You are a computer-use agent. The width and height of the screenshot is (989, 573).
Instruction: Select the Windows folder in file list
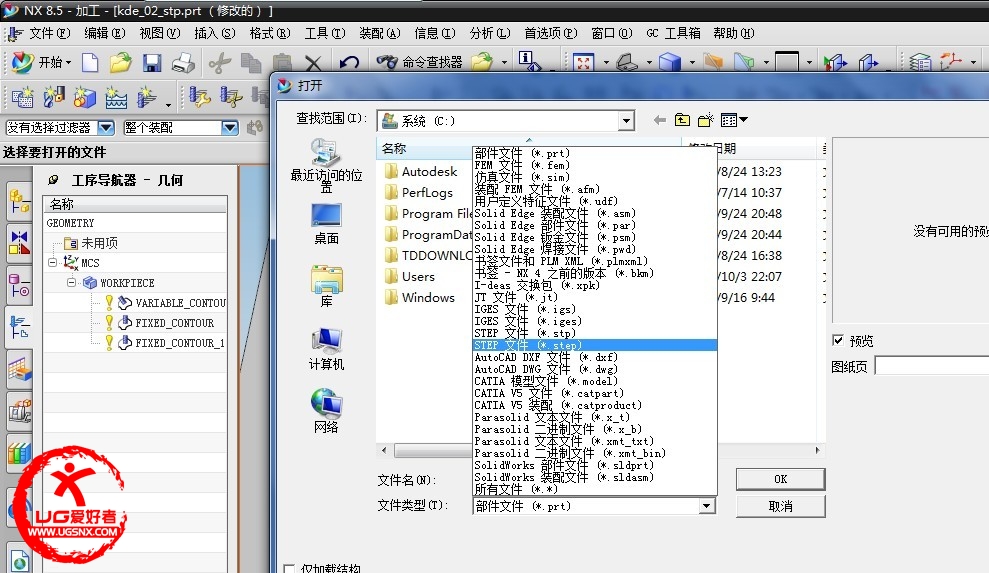pyautogui.click(x=419, y=297)
